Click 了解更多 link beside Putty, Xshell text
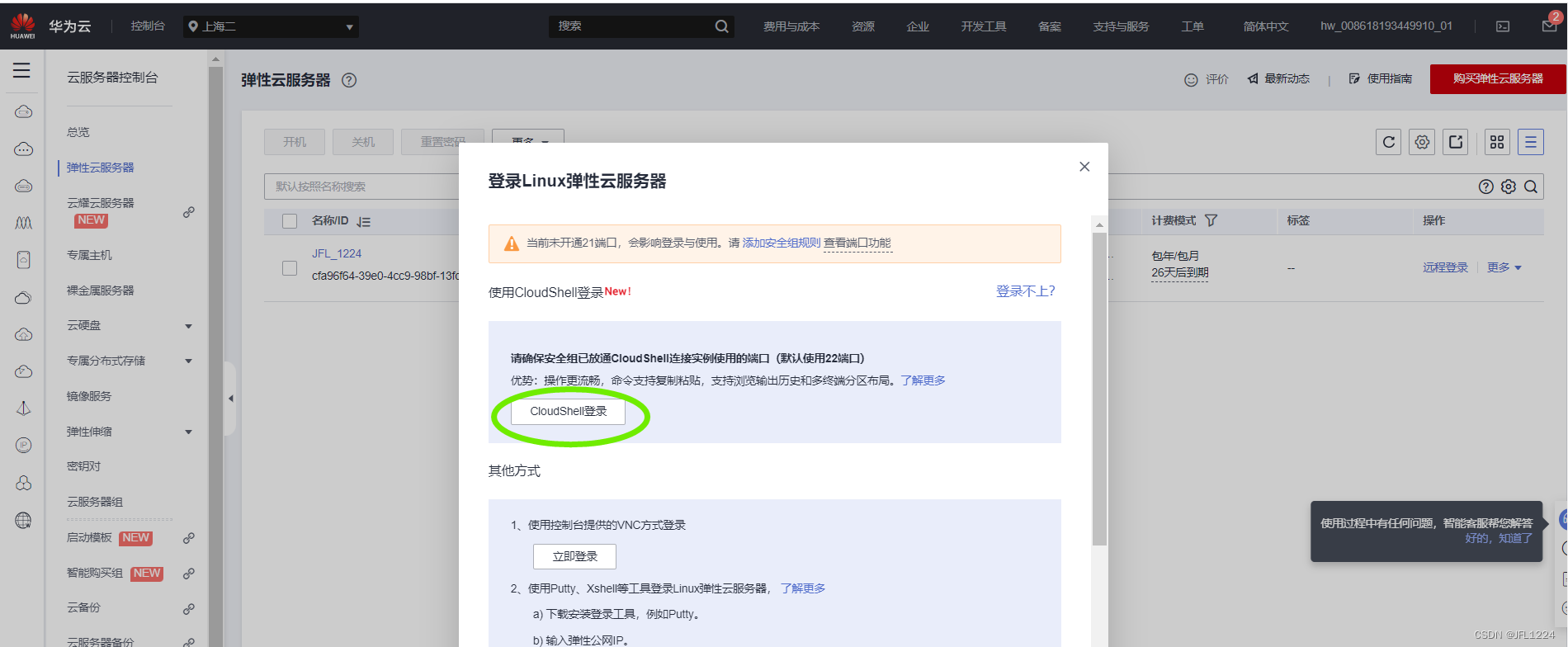 coord(803,588)
